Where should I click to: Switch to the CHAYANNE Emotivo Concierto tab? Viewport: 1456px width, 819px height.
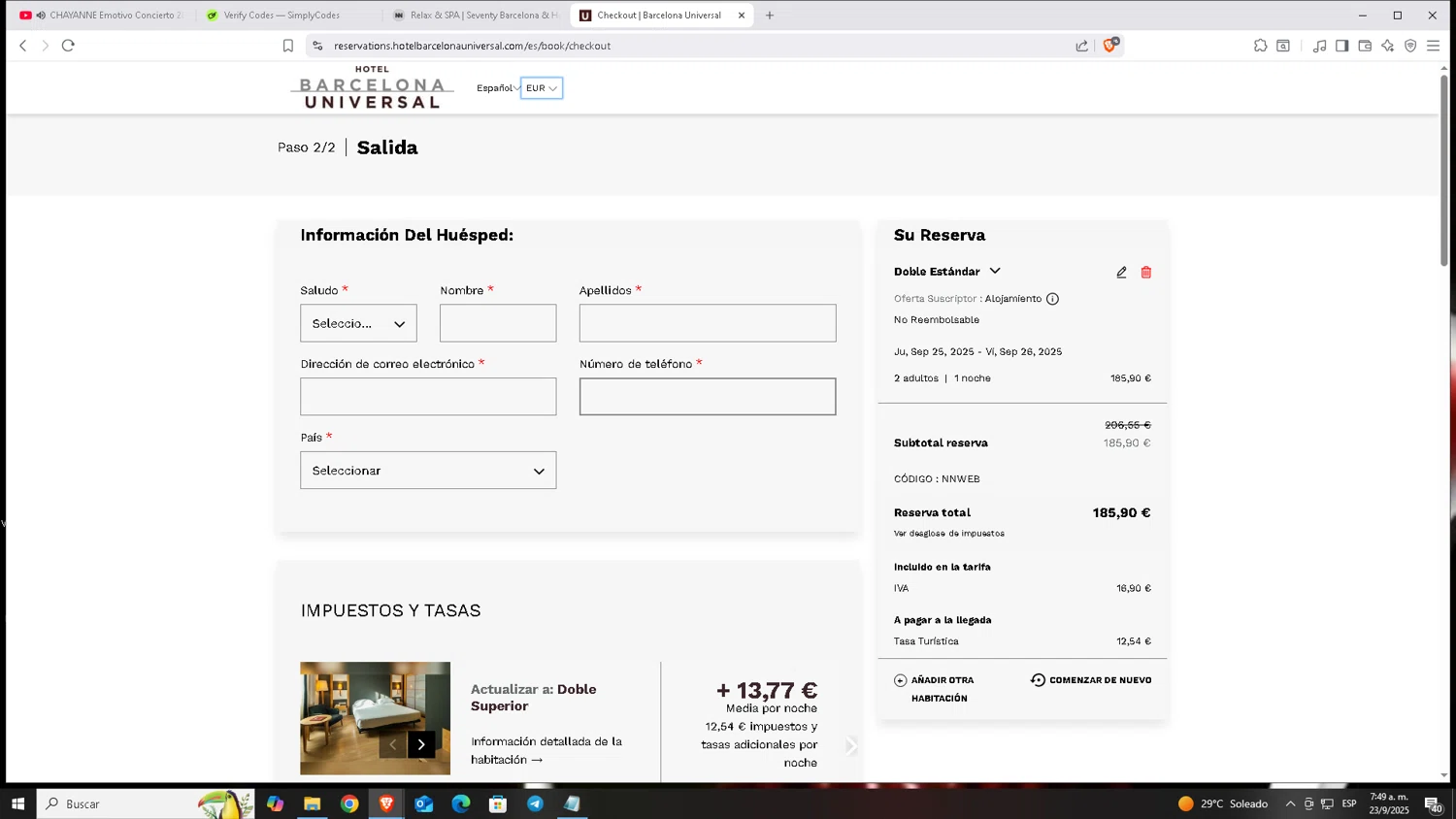(x=102, y=16)
